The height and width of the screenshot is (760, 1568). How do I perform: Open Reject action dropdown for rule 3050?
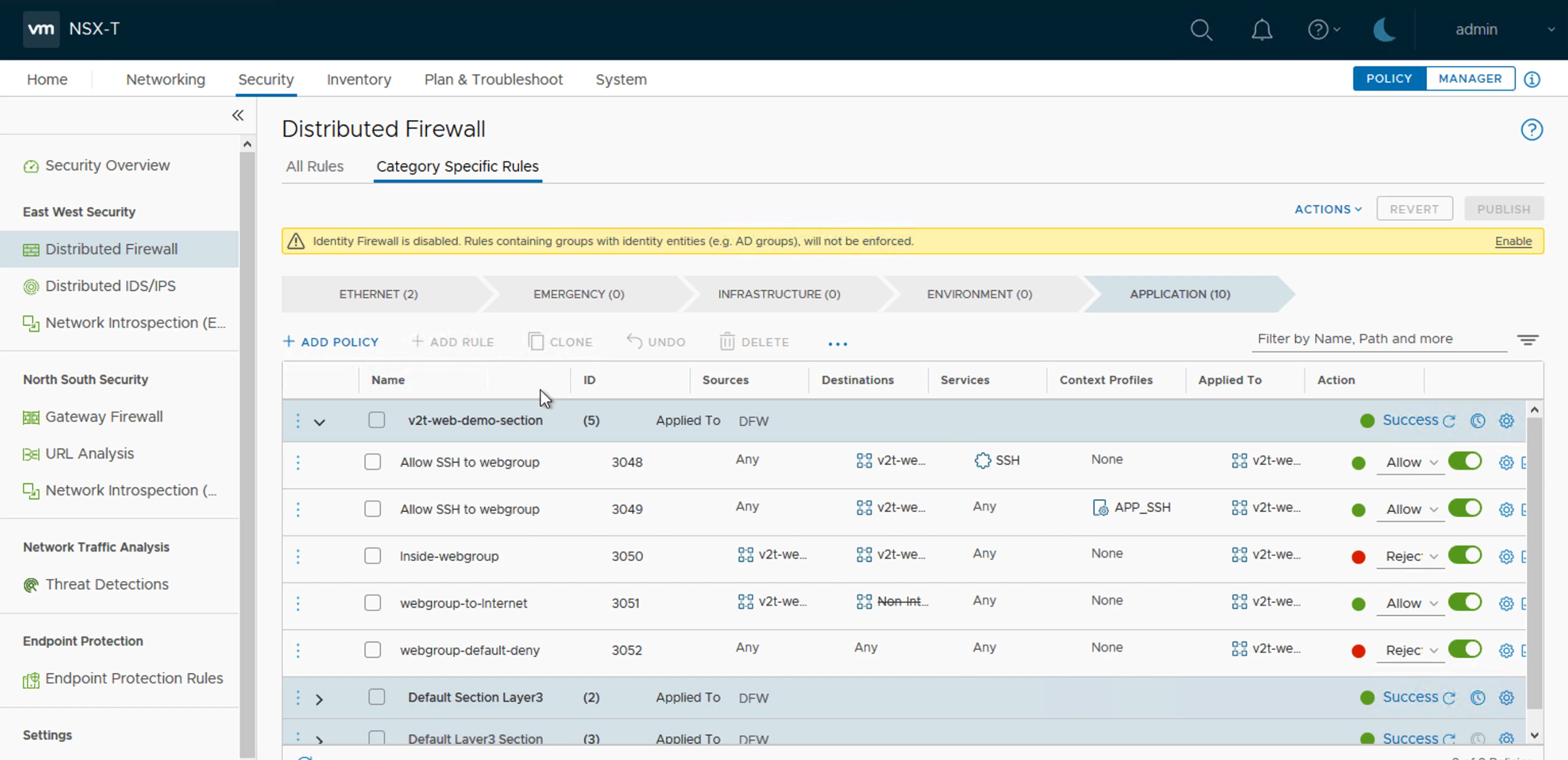tap(1411, 556)
